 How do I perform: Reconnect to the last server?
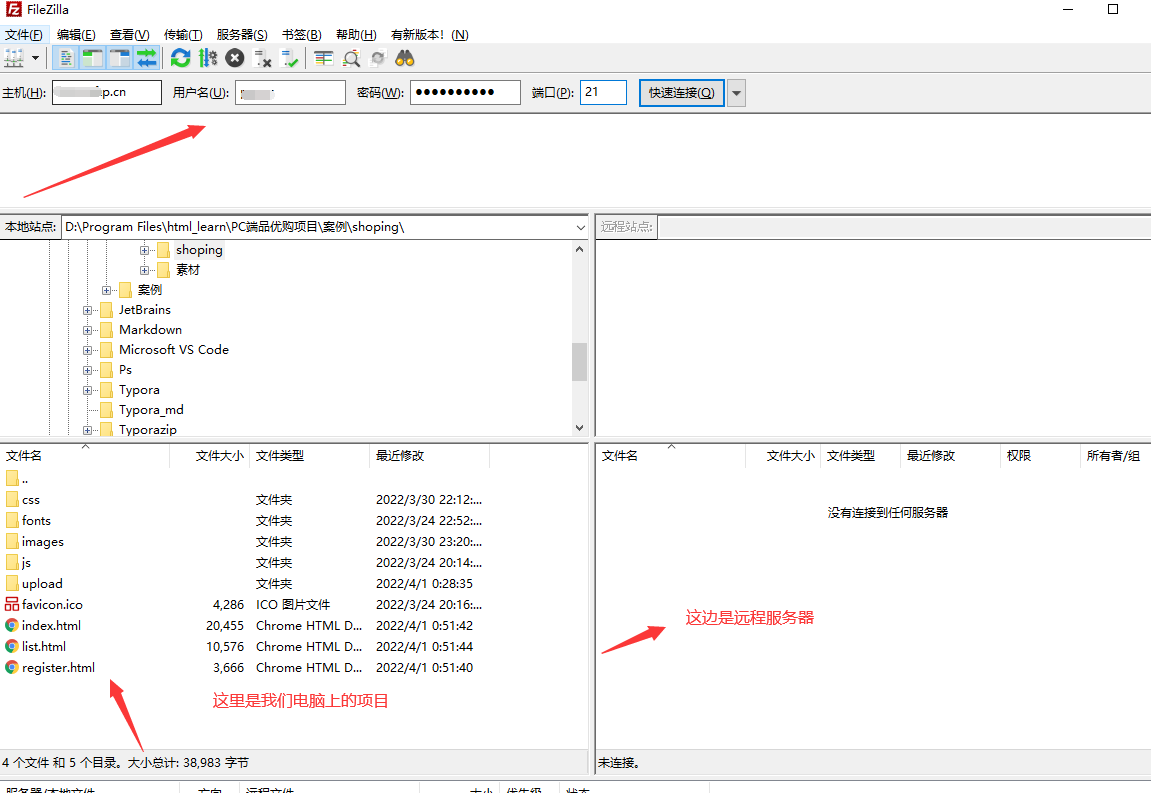tap(289, 58)
